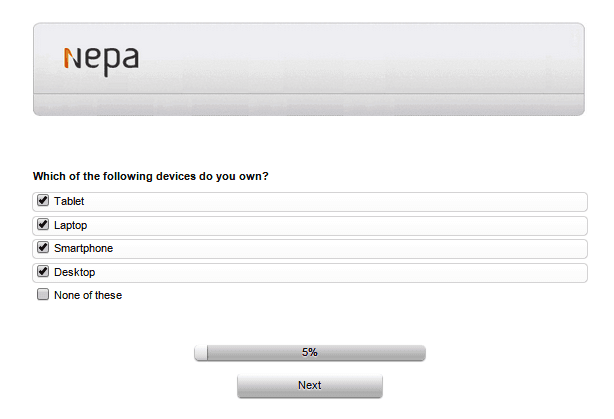
Task: Click the 'Tablet' option label text
Action: tap(69, 202)
